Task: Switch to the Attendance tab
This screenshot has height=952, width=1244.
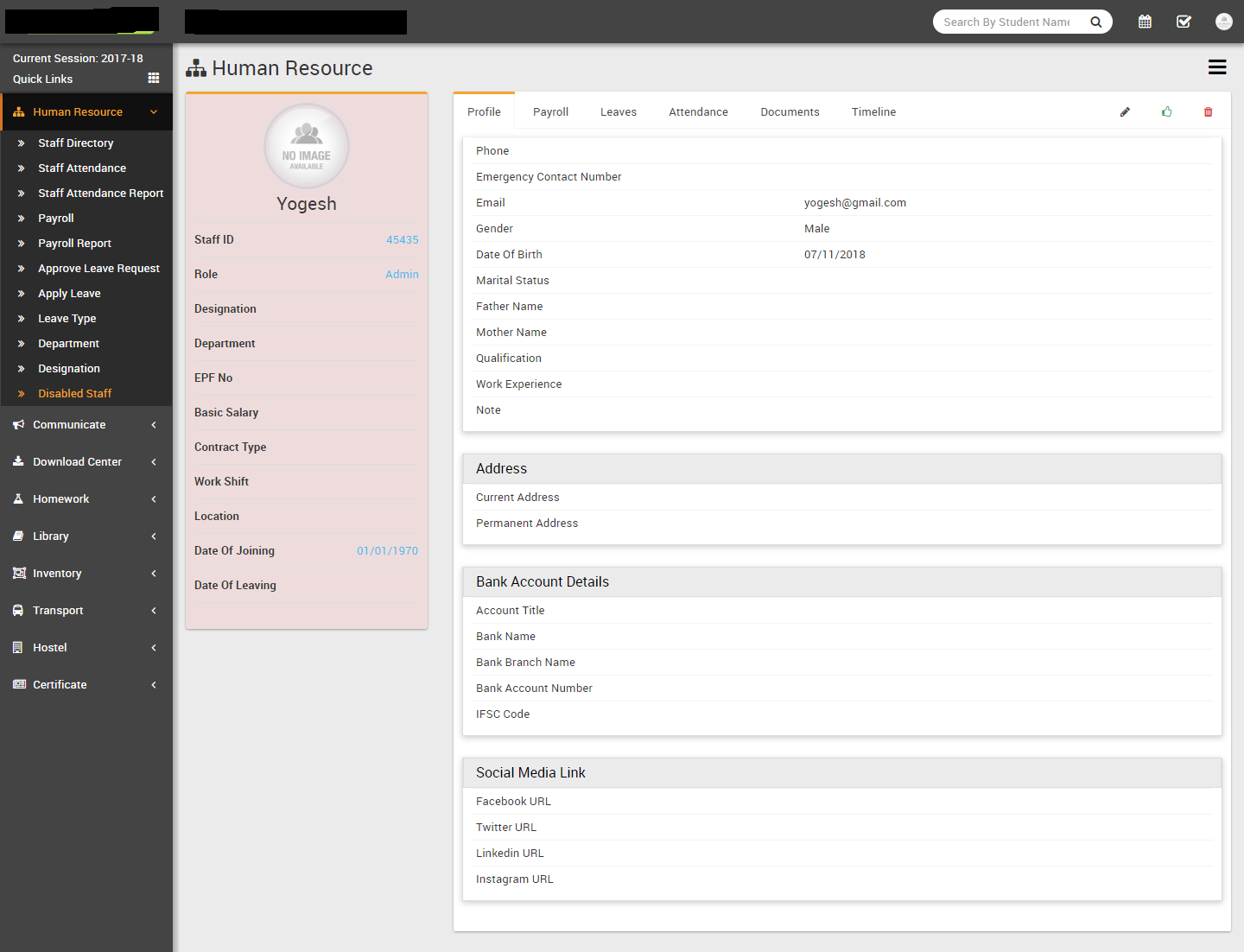Action: point(698,112)
